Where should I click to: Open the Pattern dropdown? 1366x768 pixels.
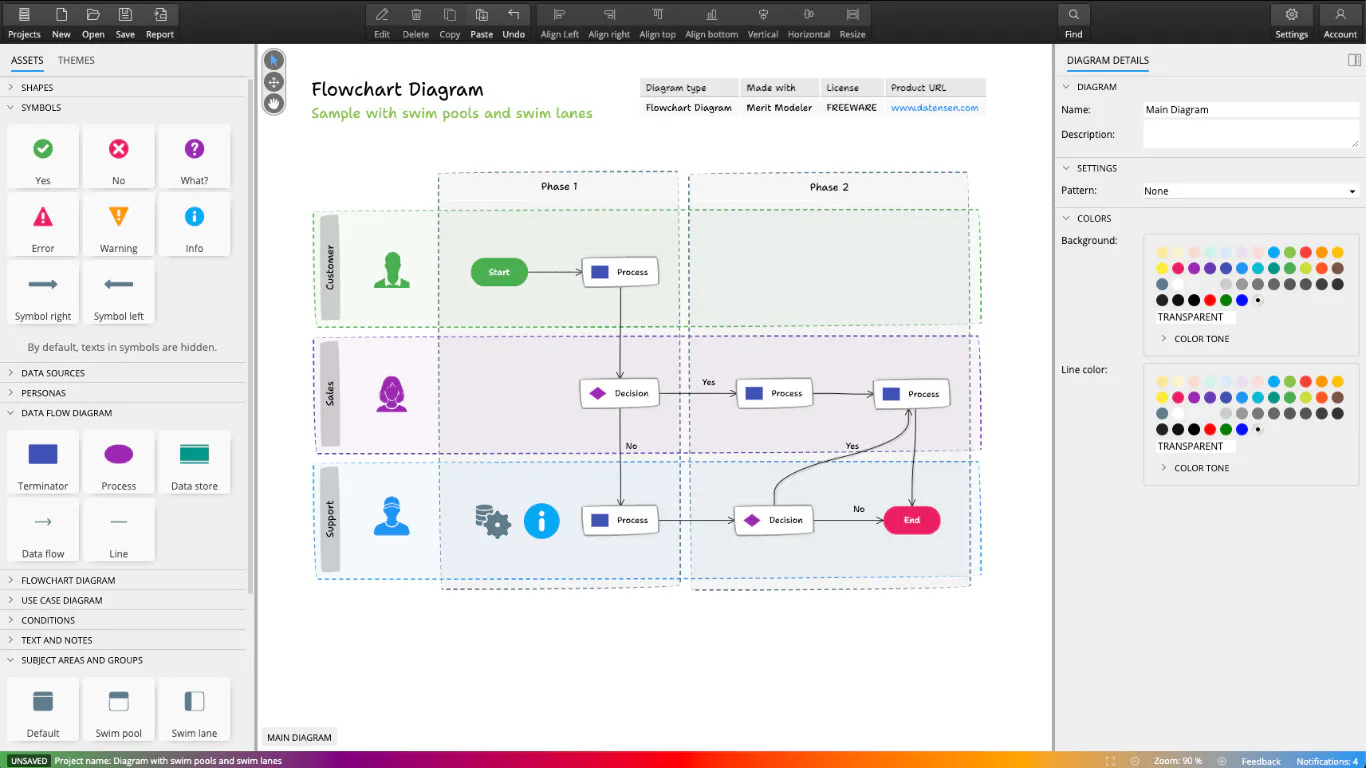click(x=1250, y=191)
